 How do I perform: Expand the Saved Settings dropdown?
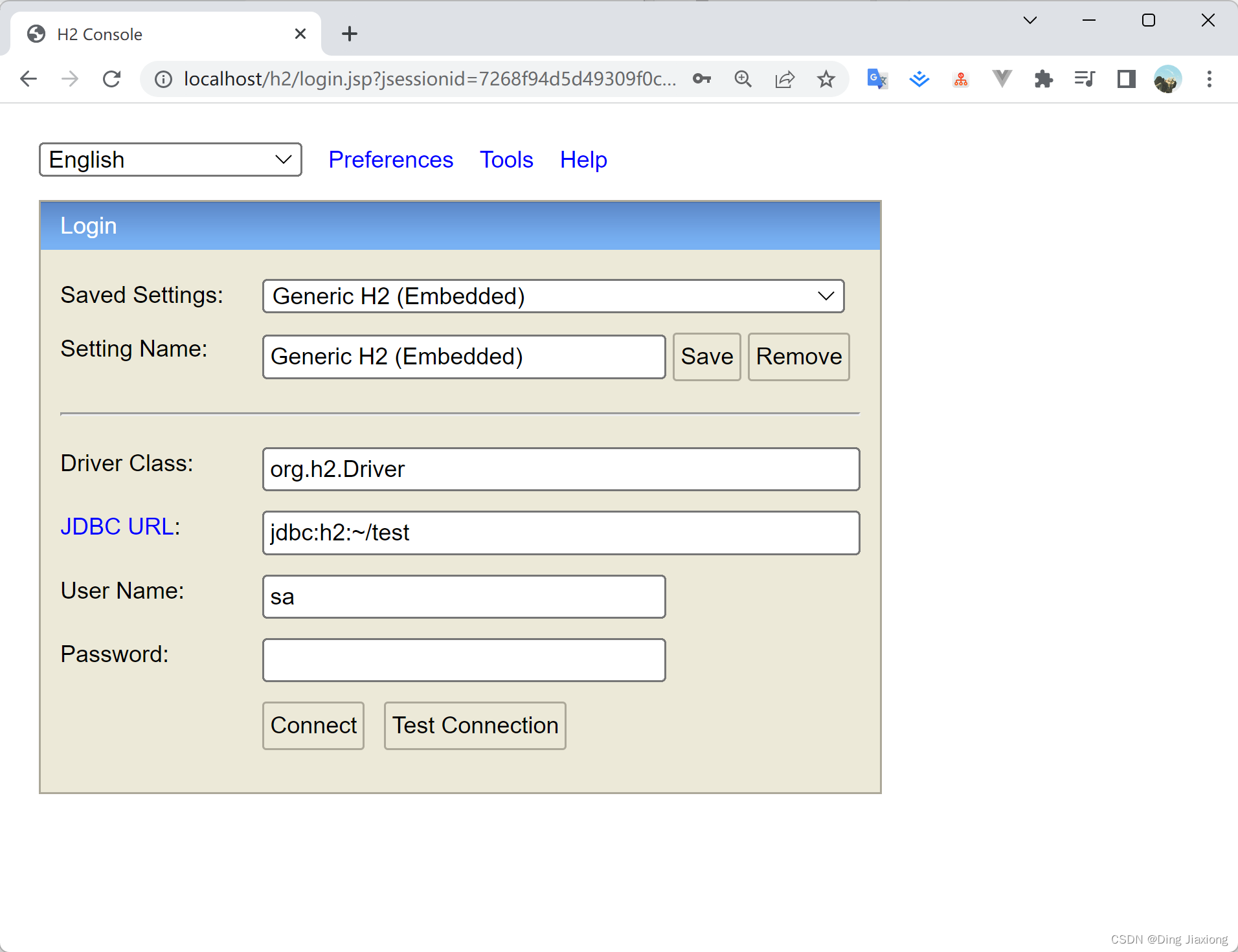pos(553,296)
